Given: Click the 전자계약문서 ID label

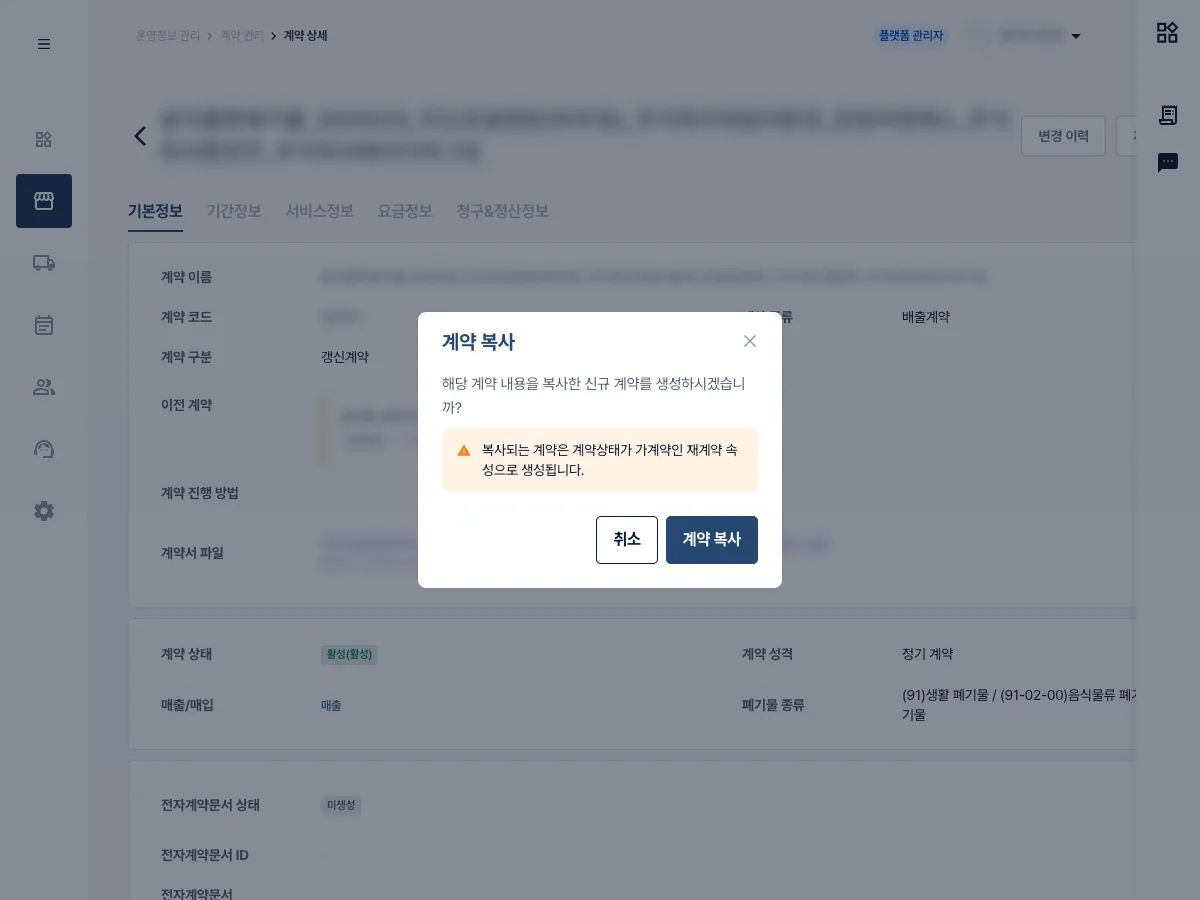Looking at the screenshot, I should coord(205,855).
